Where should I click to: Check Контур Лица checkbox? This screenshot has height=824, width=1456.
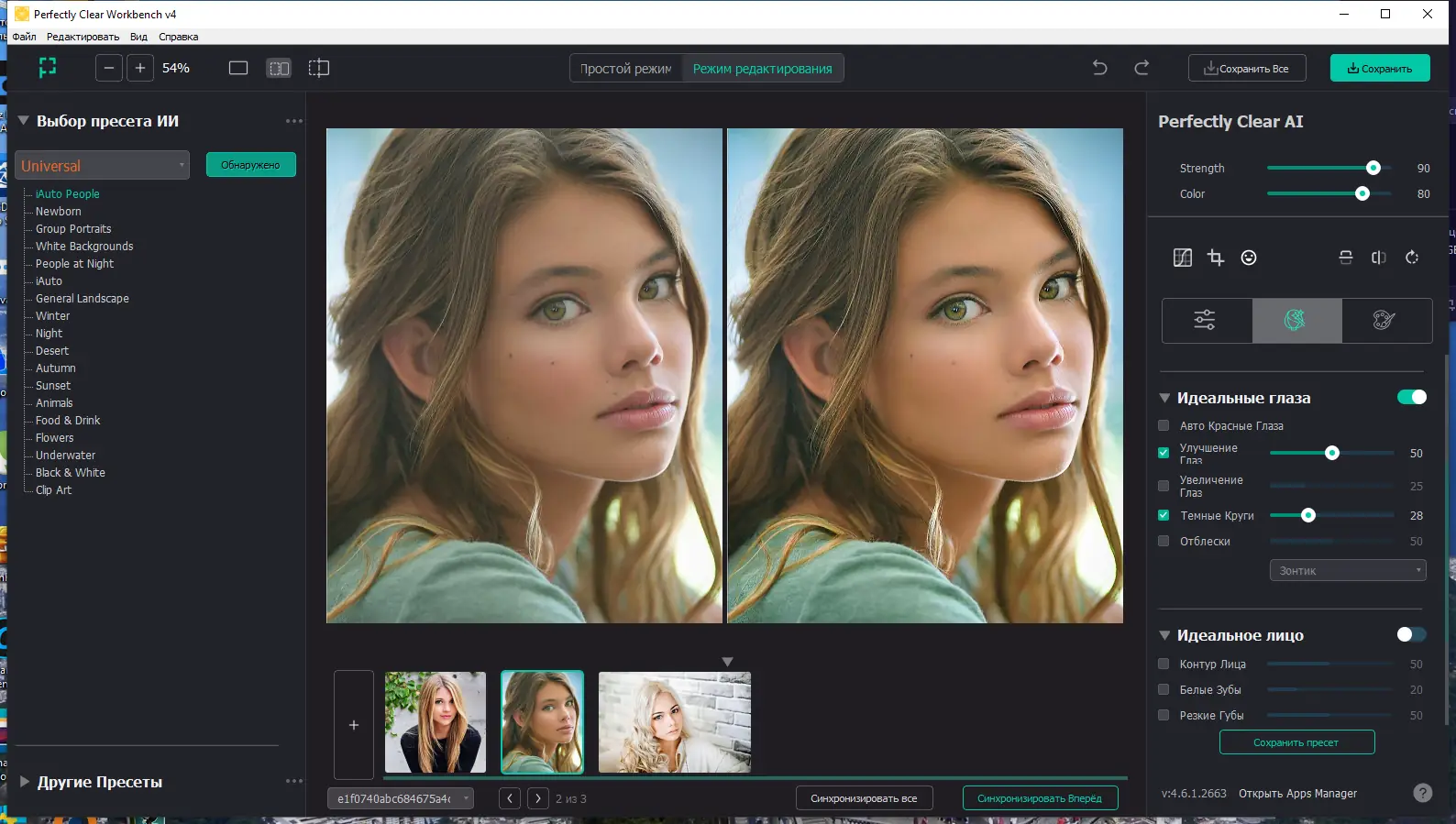tap(1164, 664)
